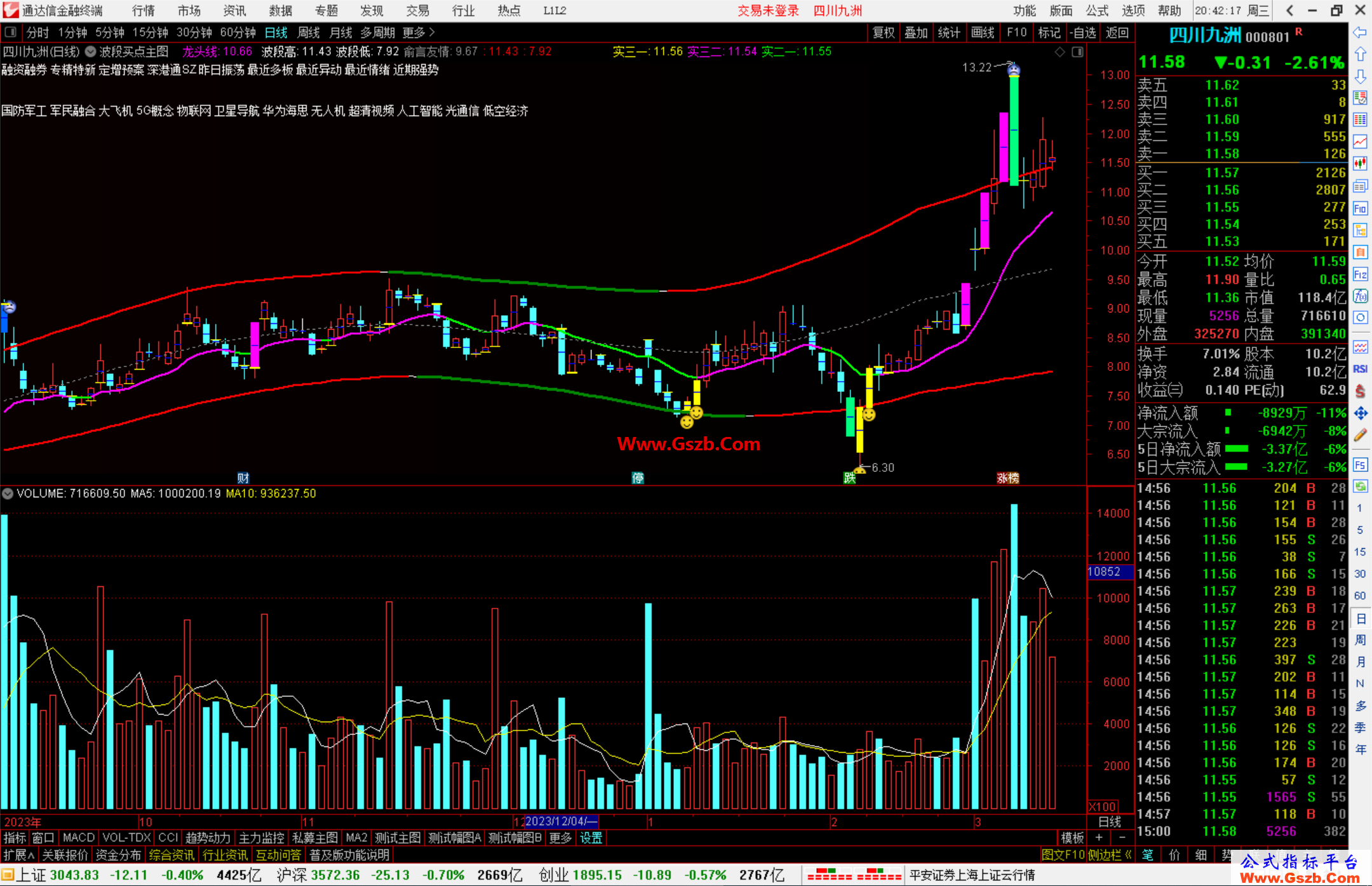Click the circle icon in the right sidebar
The width and height of the screenshot is (1372, 886).
(x=1360, y=318)
